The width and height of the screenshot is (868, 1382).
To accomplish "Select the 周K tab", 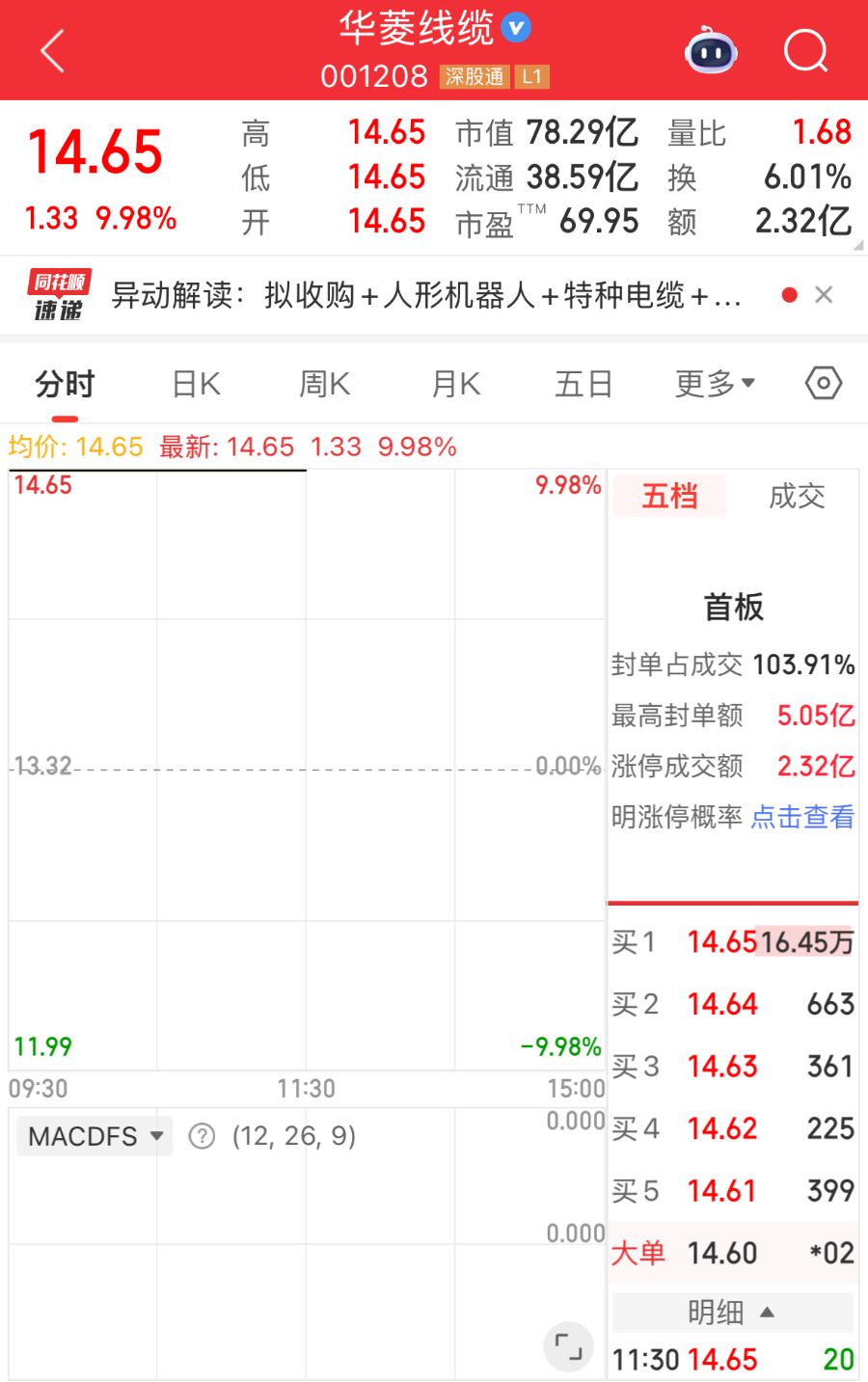I will coord(325,384).
